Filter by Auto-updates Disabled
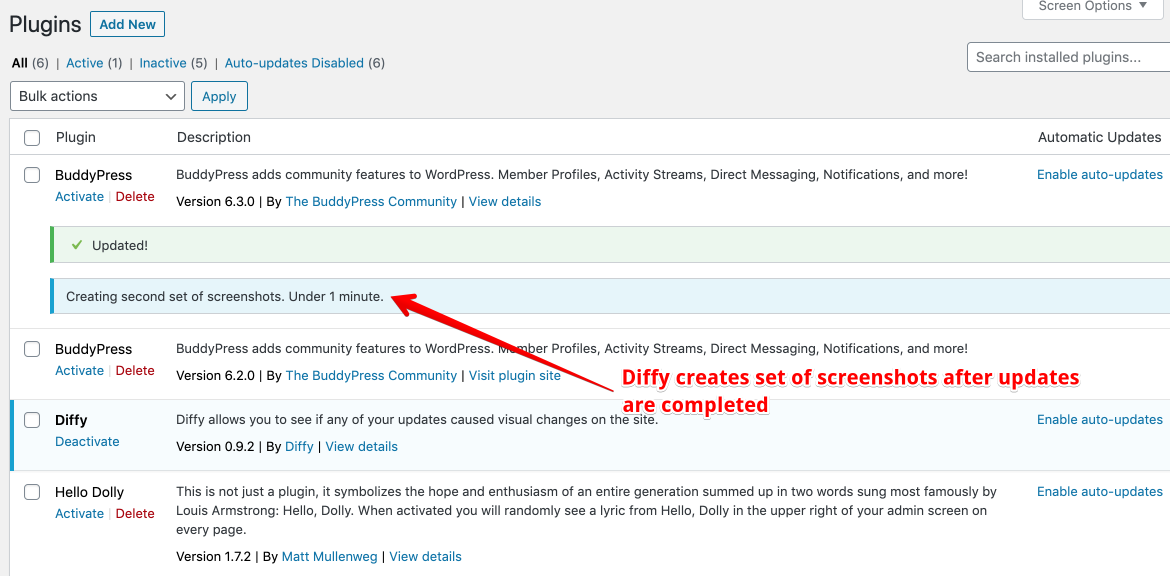 click(x=294, y=63)
